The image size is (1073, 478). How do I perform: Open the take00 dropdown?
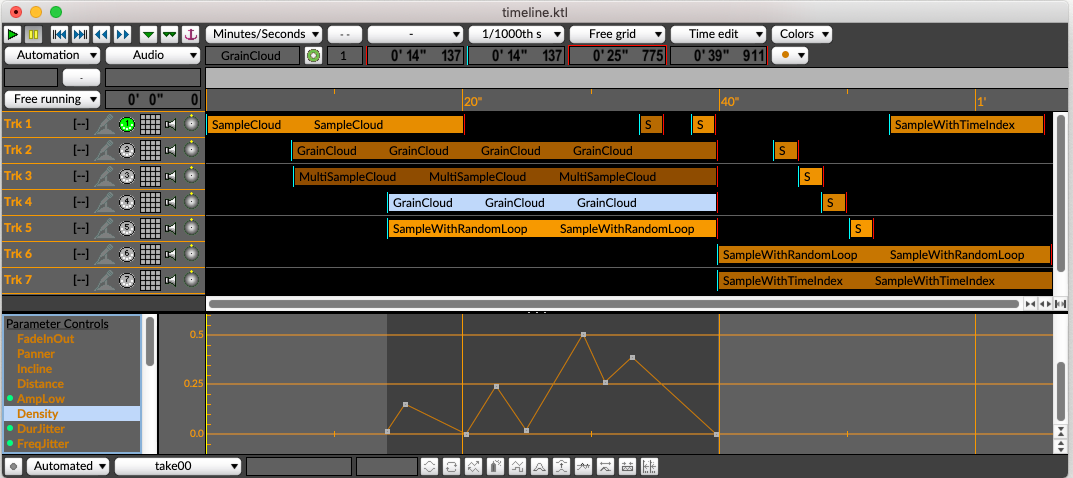coord(178,466)
